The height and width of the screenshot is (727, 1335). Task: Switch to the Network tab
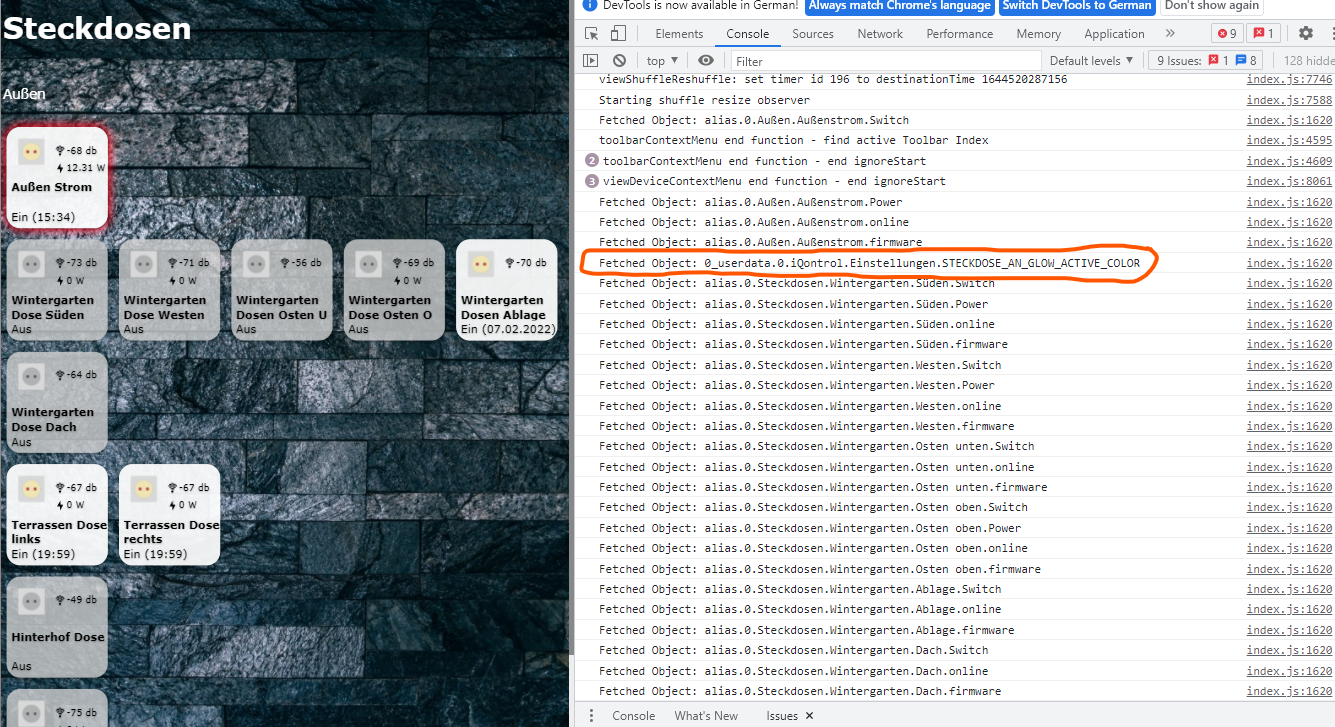point(880,33)
